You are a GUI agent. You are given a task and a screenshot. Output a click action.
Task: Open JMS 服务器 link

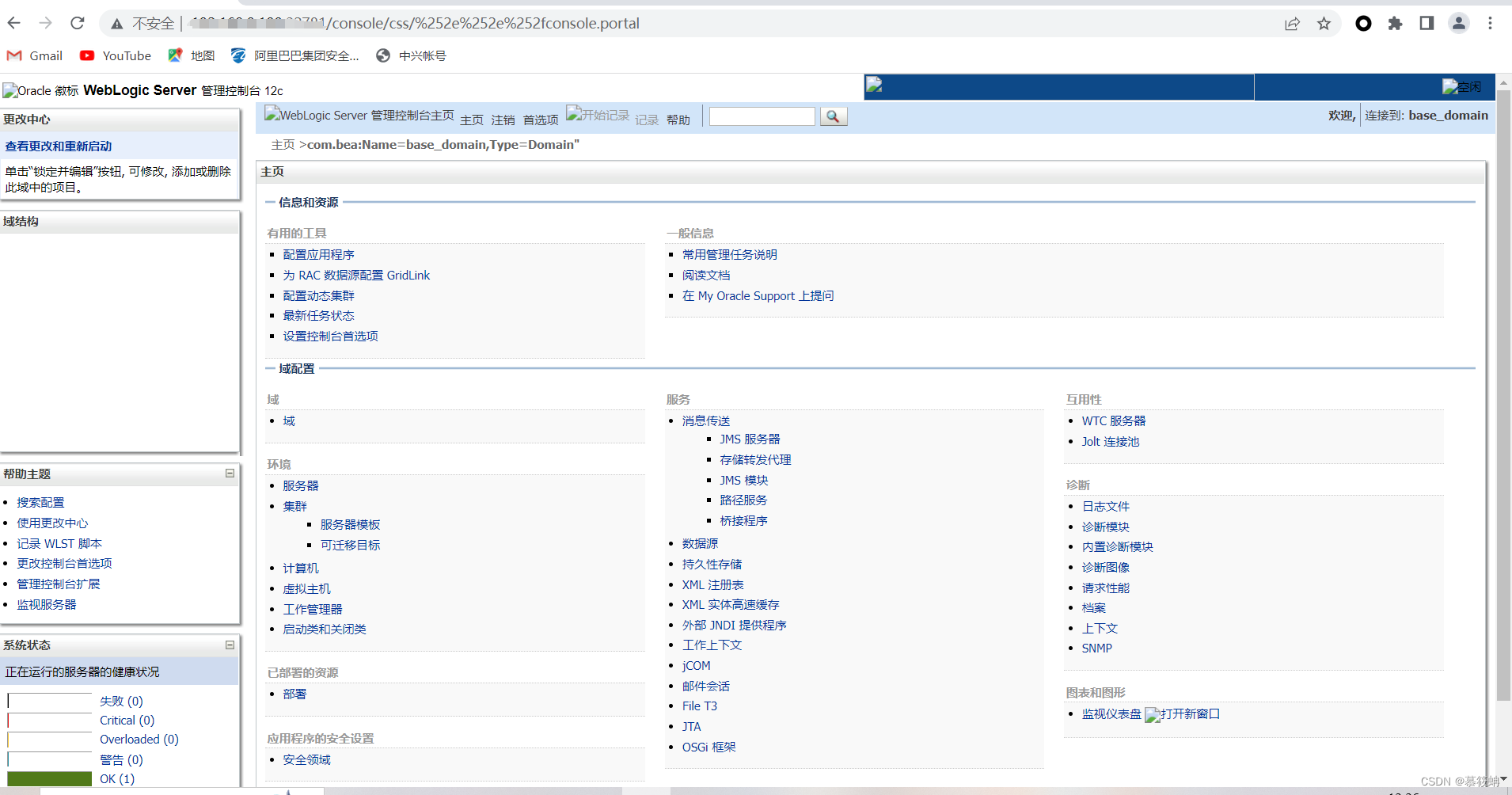click(750, 439)
